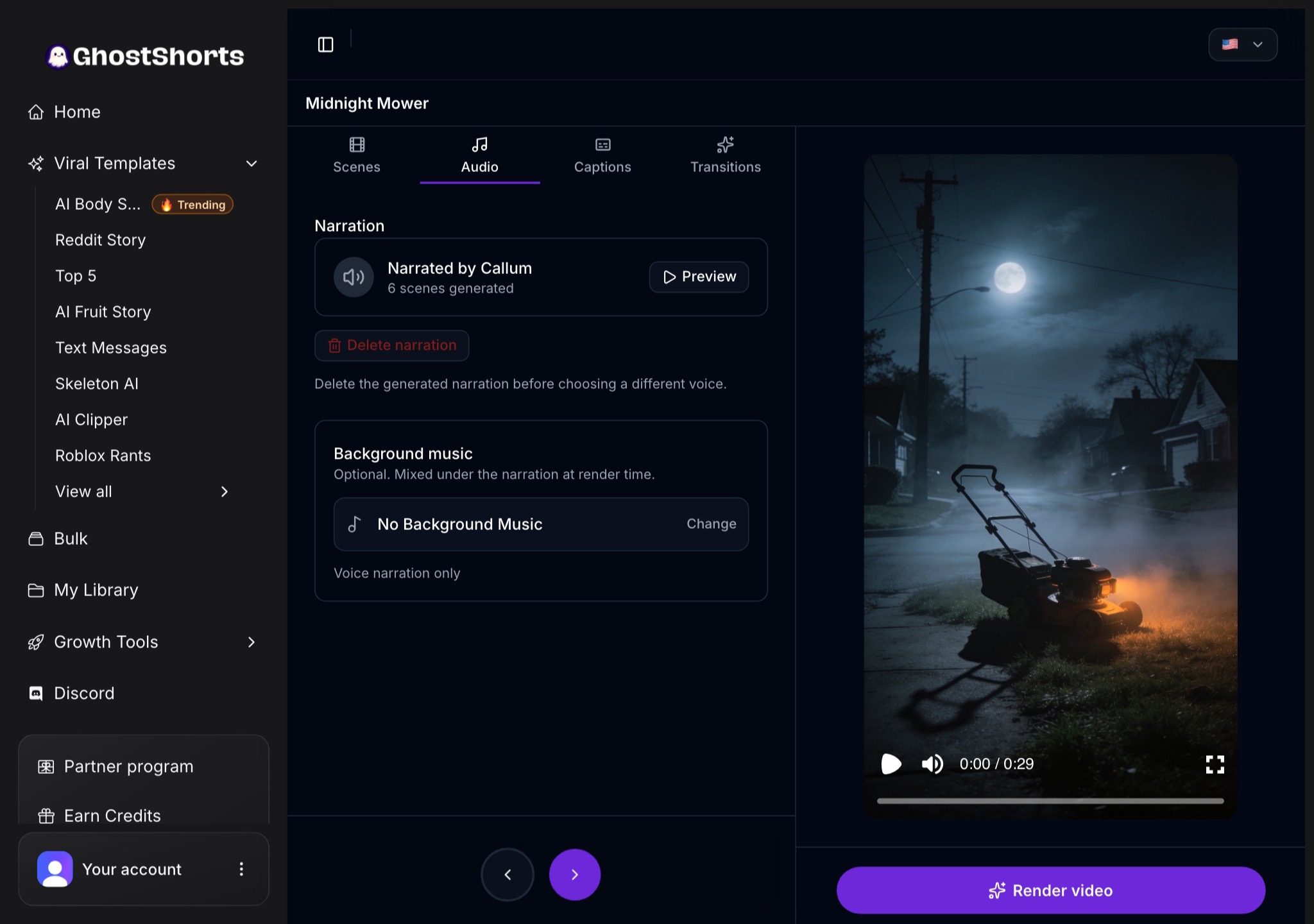Click Delete narration button

point(391,345)
